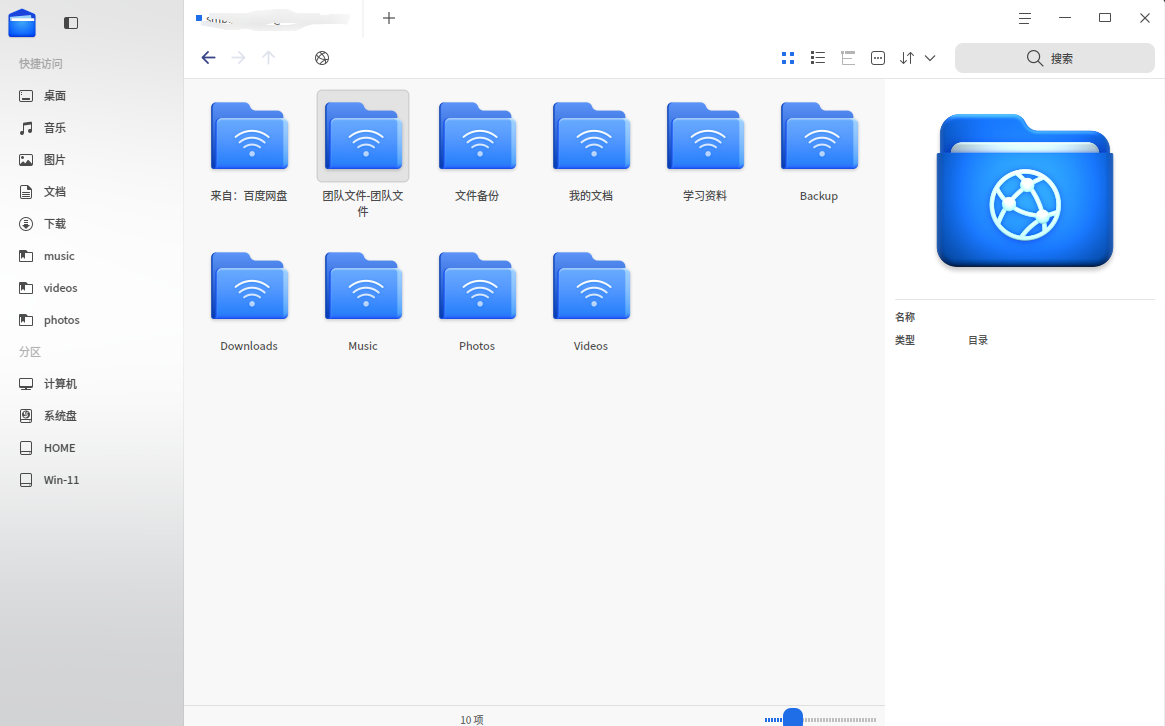Viewport: 1165px width, 726px height.
Task: Open 系统盘 partition
Action: [x=91, y=416]
